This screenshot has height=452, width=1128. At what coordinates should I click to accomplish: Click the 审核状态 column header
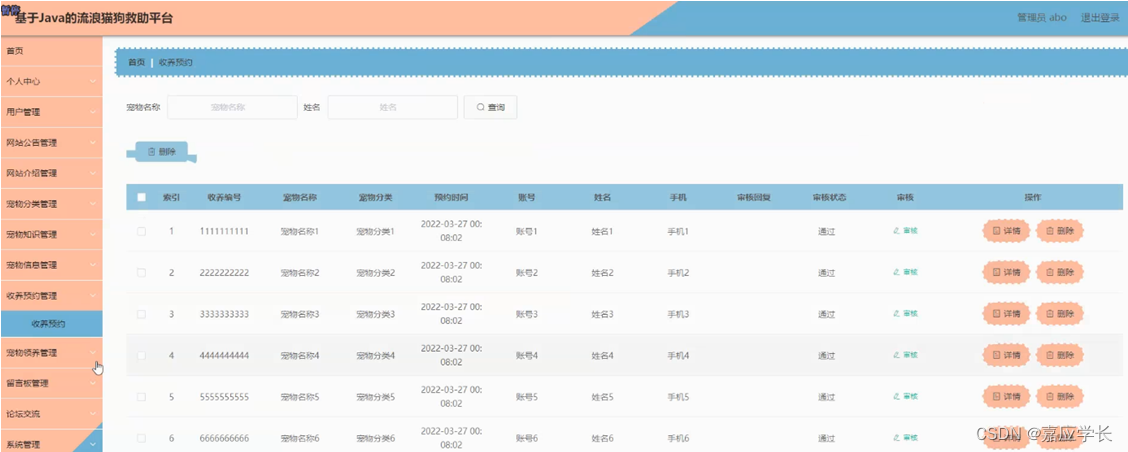tap(829, 196)
